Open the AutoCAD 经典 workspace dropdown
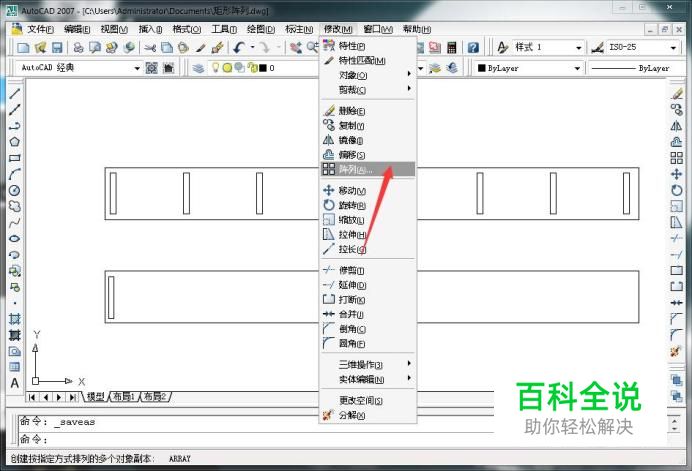This screenshot has width=692, height=471. point(137,68)
